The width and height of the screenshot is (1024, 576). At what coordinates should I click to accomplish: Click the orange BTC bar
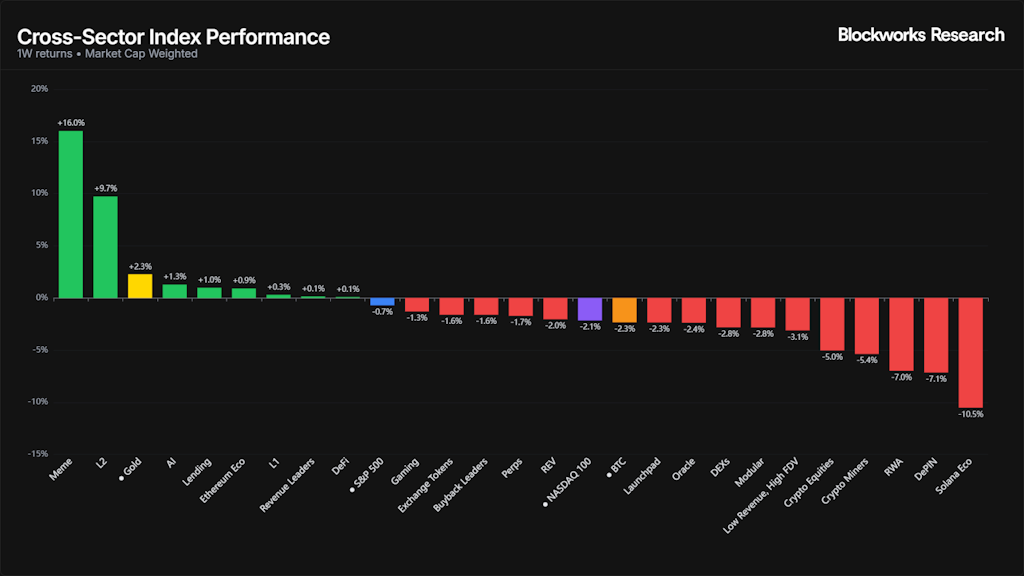pos(625,310)
